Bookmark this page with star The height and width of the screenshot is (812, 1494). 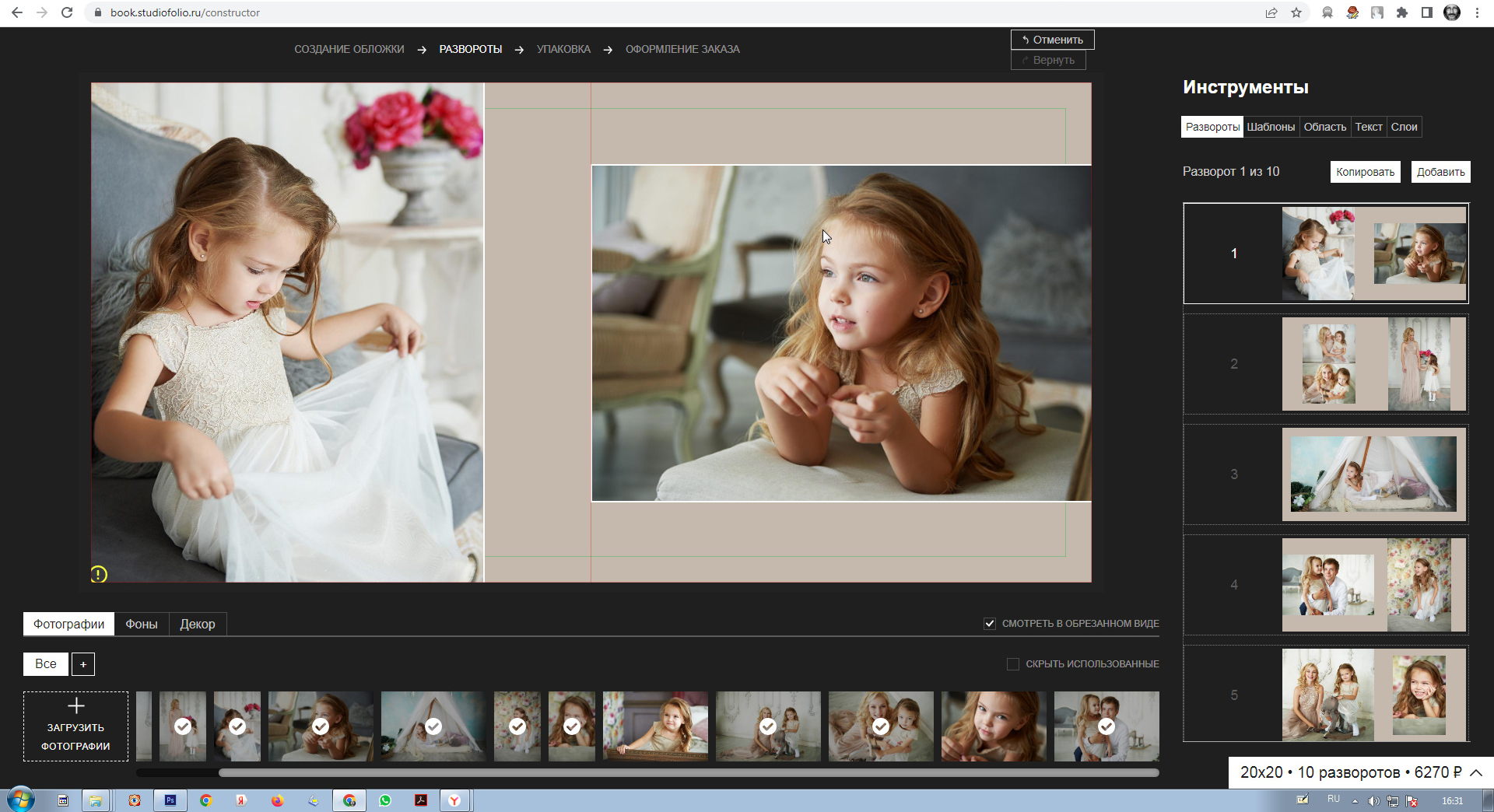tap(1296, 12)
